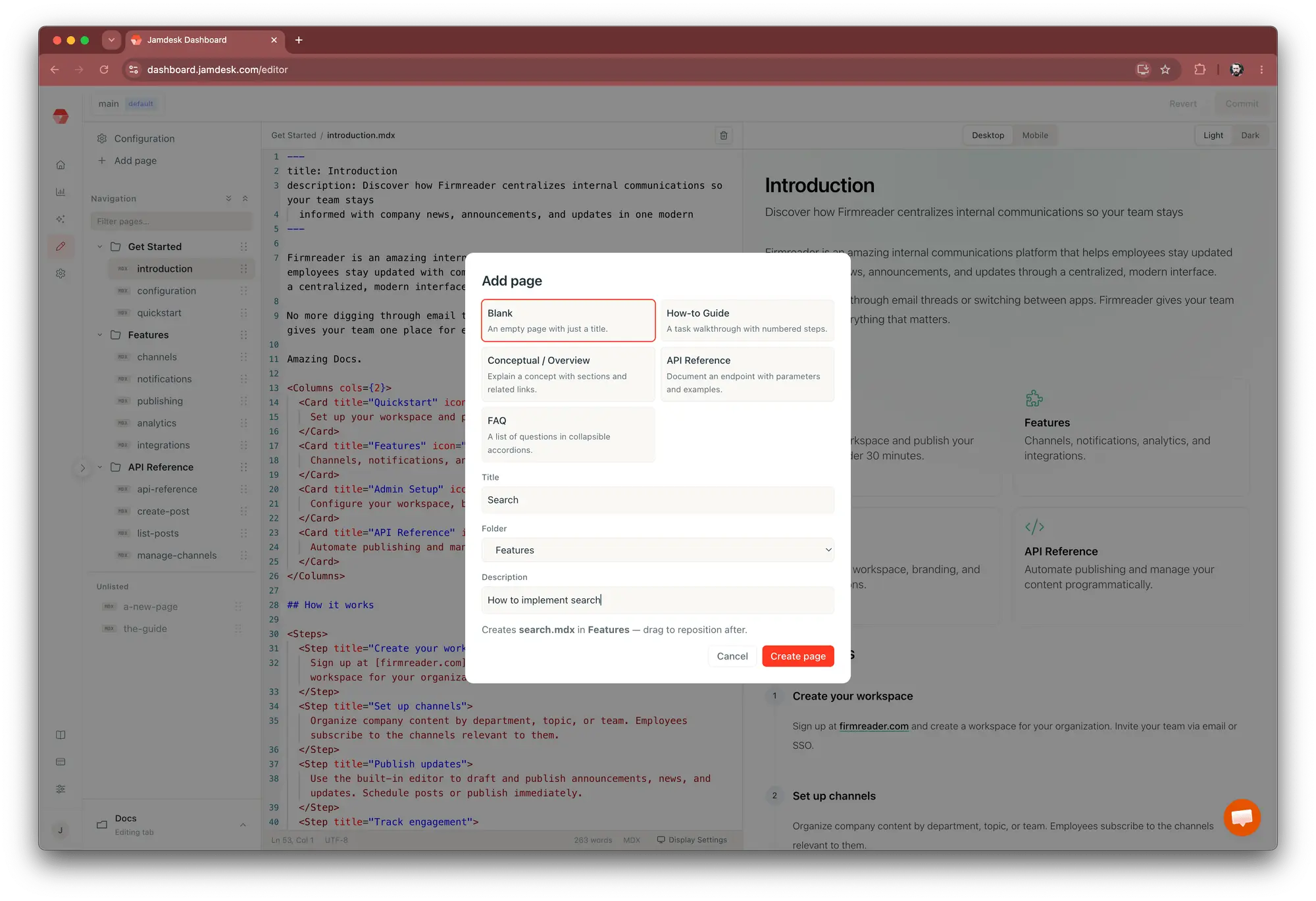This screenshot has width=1316, height=901.
Task: Open Chrome three-dot menu
Action: tap(1261, 70)
